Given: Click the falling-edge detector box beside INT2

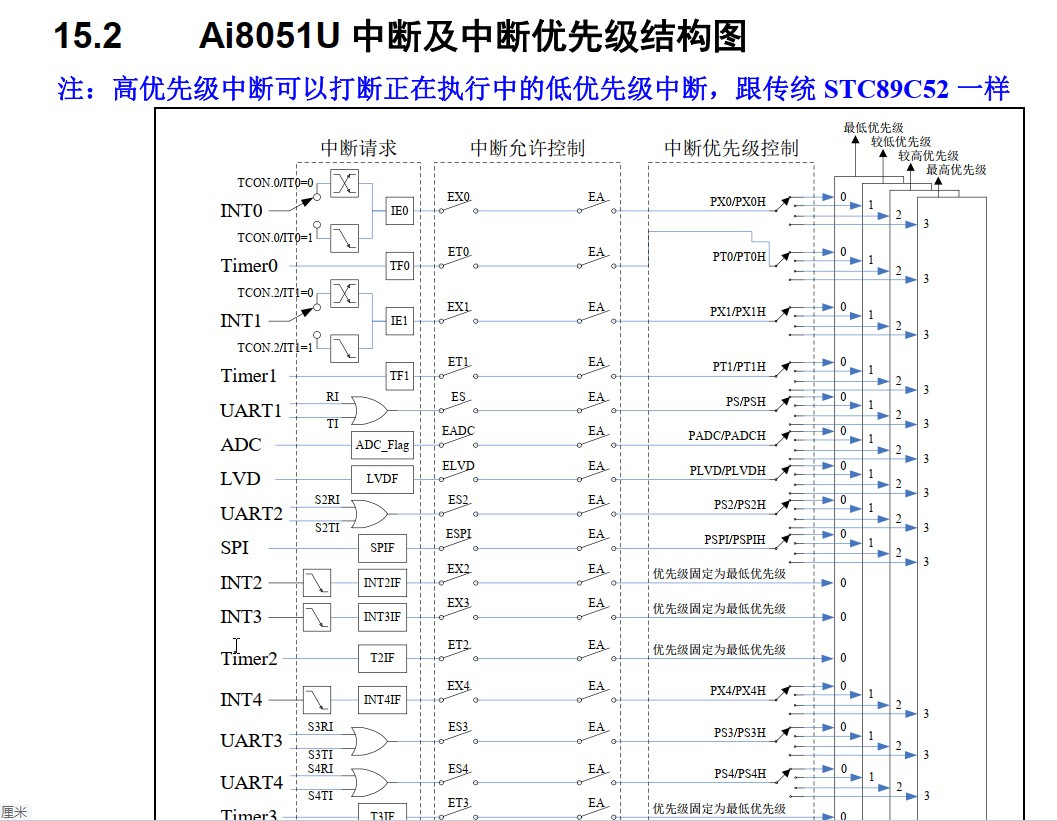Looking at the screenshot, I should click(x=317, y=582).
